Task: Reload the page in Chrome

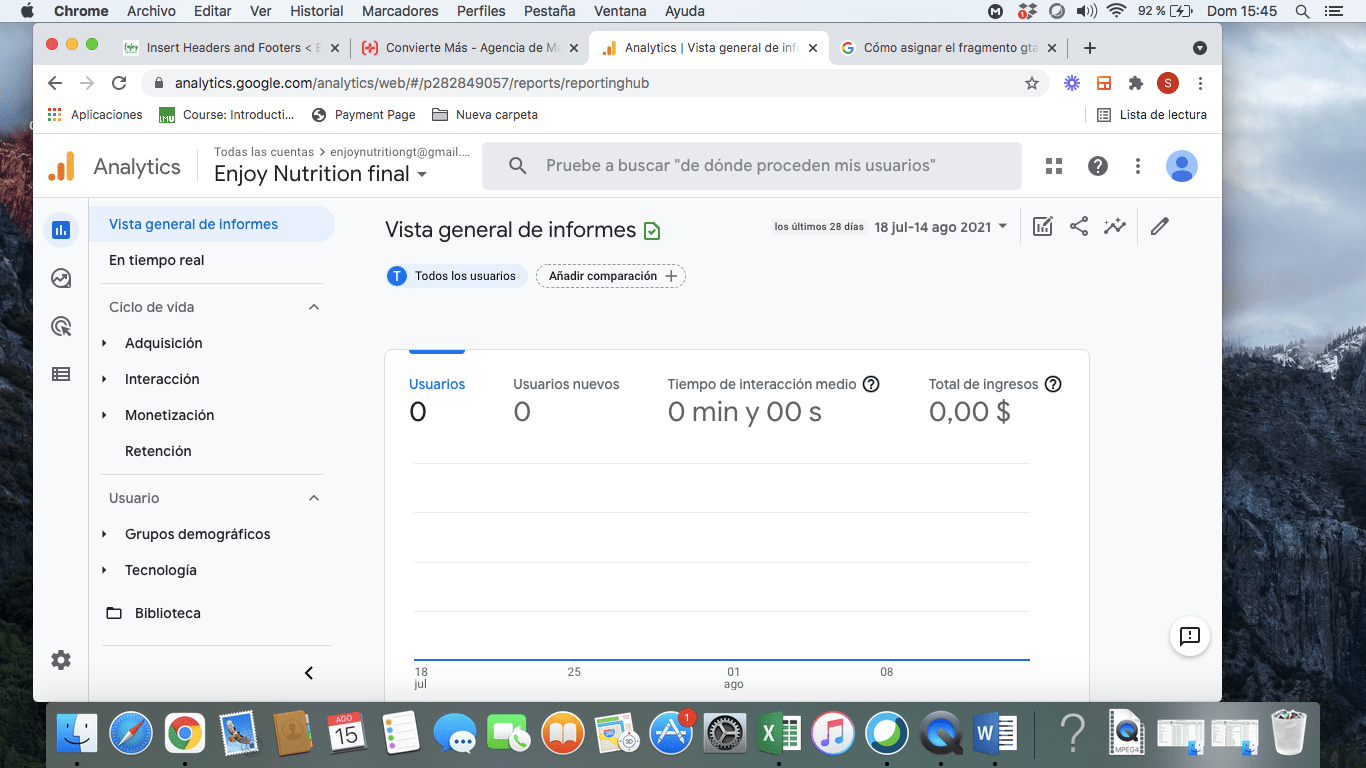Action: point(119,83)
